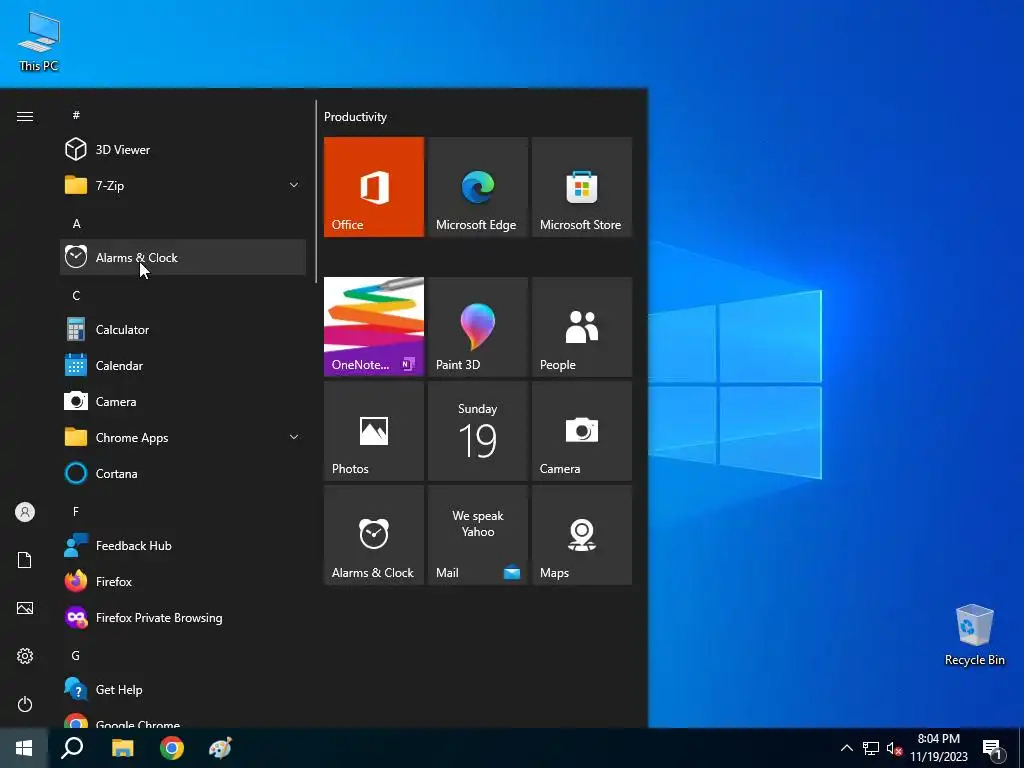Screen dimensions: 1024x768
Task: Open the Camera tile
Action: 582,431
